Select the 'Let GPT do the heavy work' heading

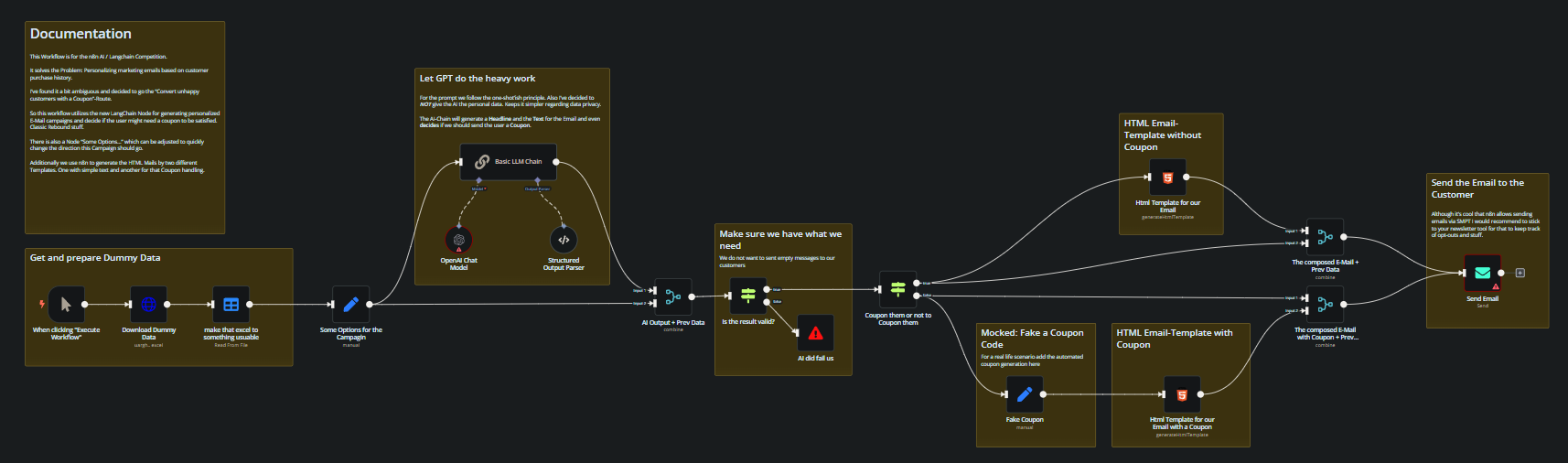[x=478, y=79]
